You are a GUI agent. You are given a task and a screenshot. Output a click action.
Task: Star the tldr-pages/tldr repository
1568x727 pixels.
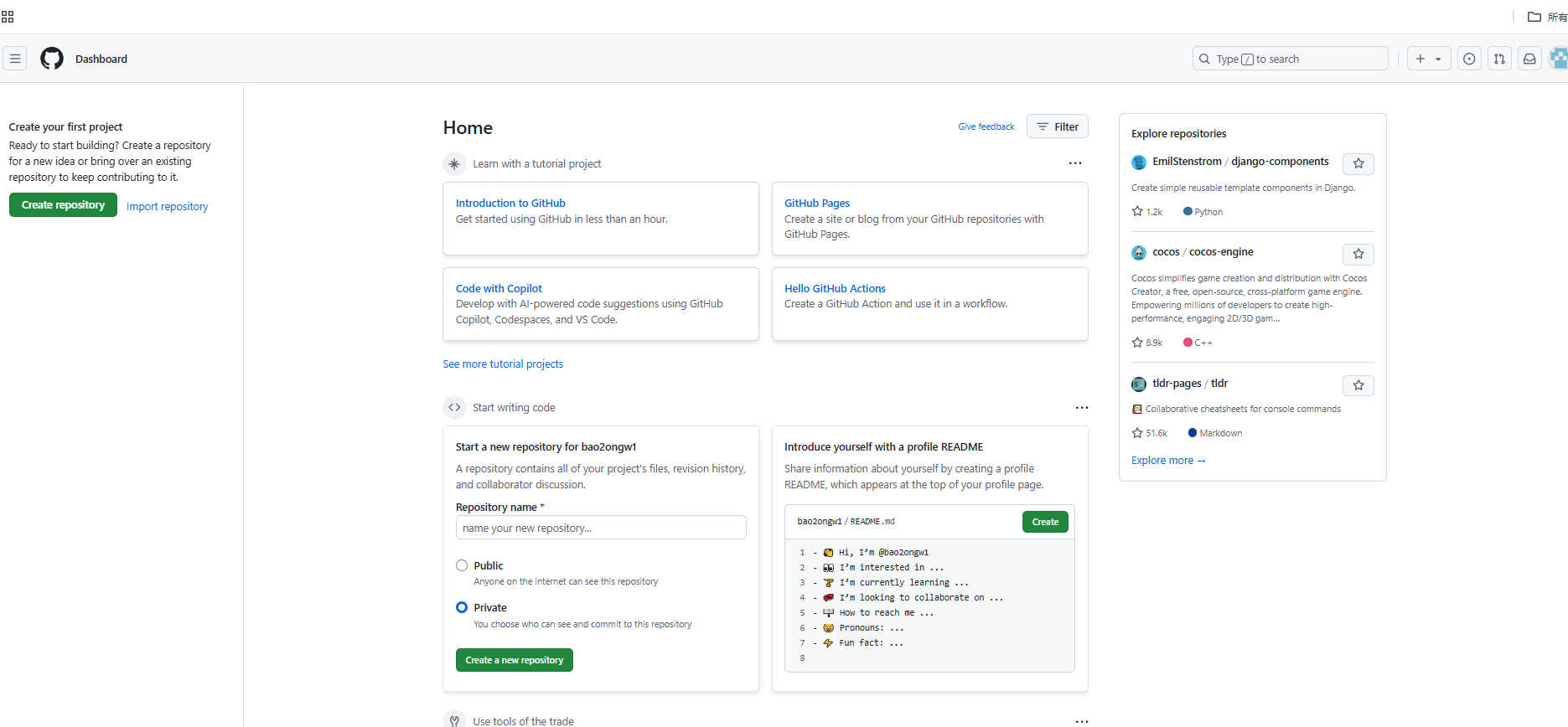pos(1358,385)
